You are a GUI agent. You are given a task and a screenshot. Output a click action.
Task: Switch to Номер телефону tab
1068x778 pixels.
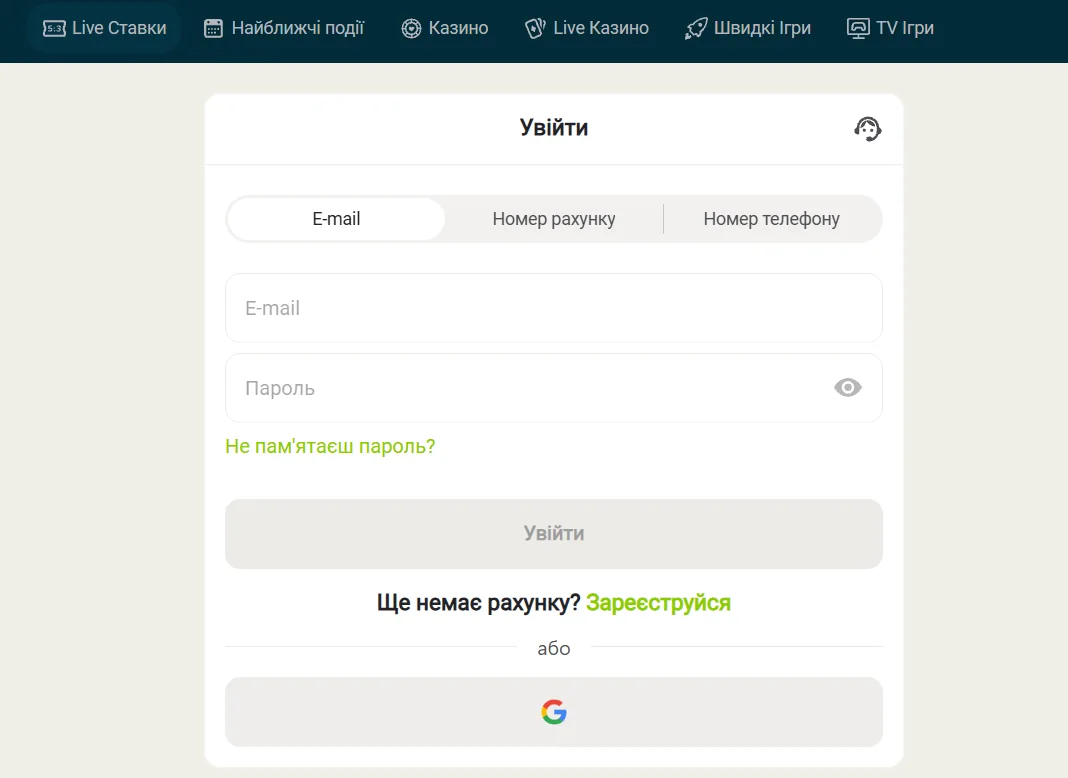coord(772,219)
